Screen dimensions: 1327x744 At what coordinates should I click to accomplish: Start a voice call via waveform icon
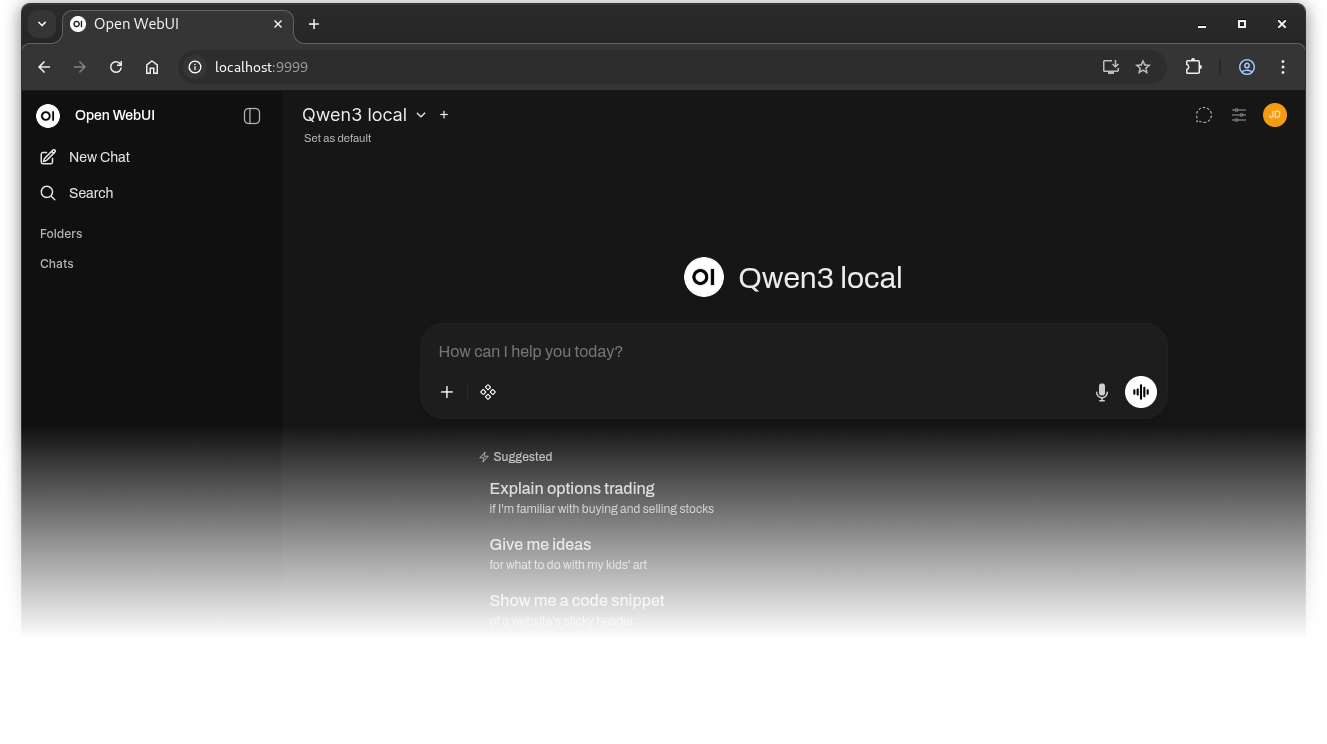point(1140,392)
